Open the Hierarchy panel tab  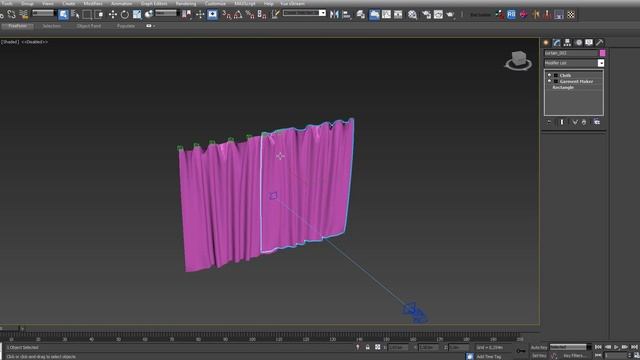coord(567,42)
